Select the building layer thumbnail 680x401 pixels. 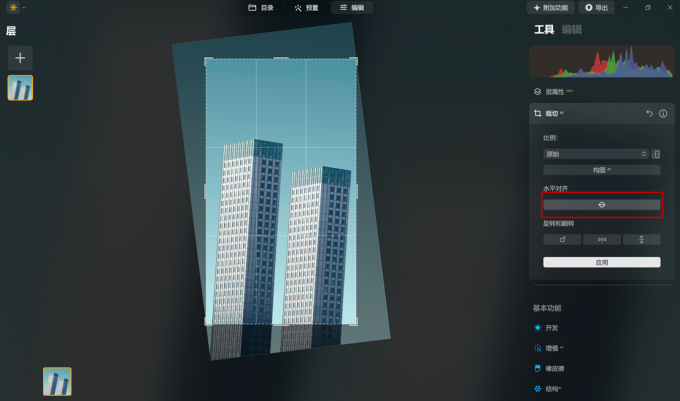[x=20, y=88]
